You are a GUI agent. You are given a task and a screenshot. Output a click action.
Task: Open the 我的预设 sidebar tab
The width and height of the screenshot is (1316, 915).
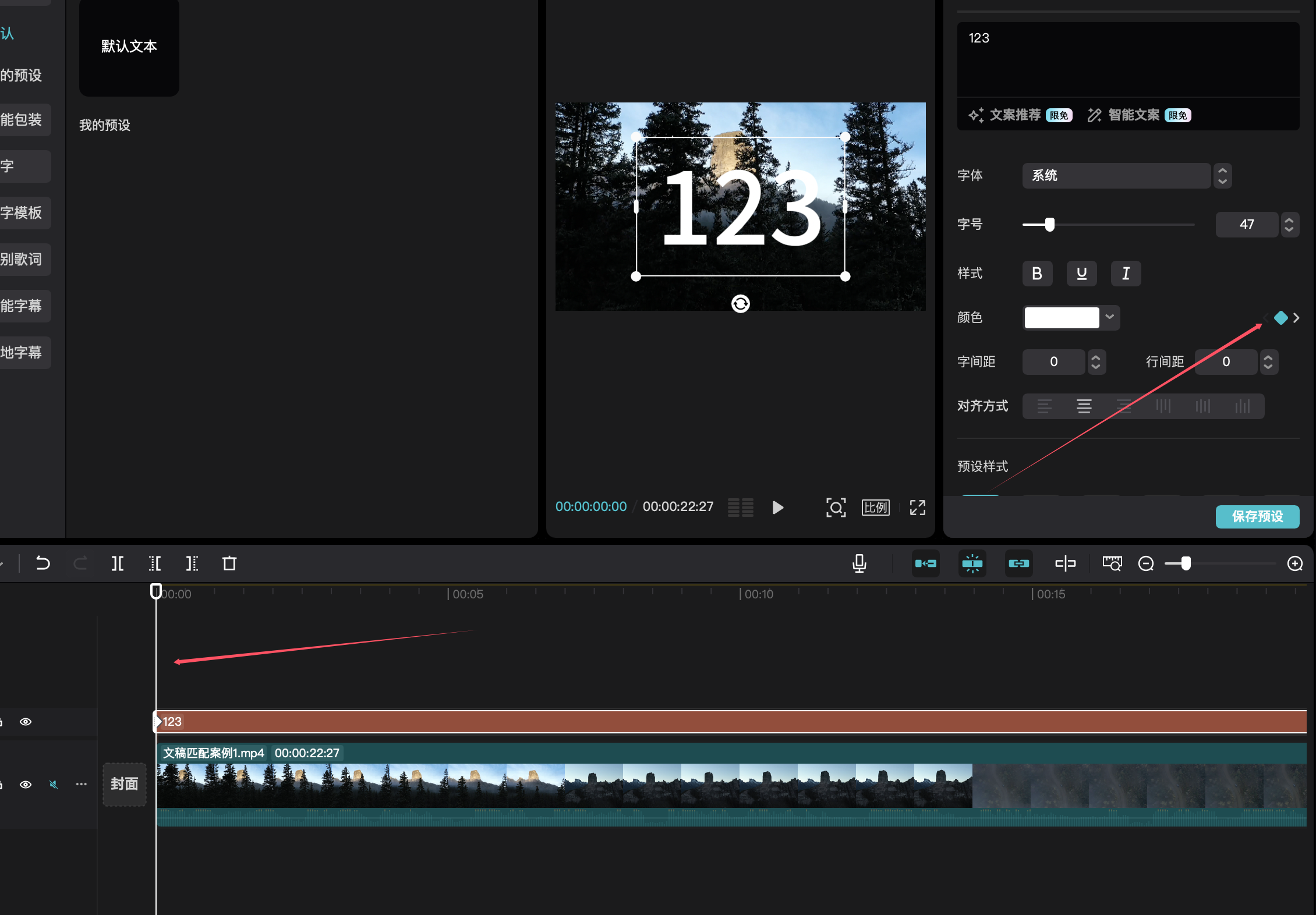pyautogui.click(x=21, y=76)
